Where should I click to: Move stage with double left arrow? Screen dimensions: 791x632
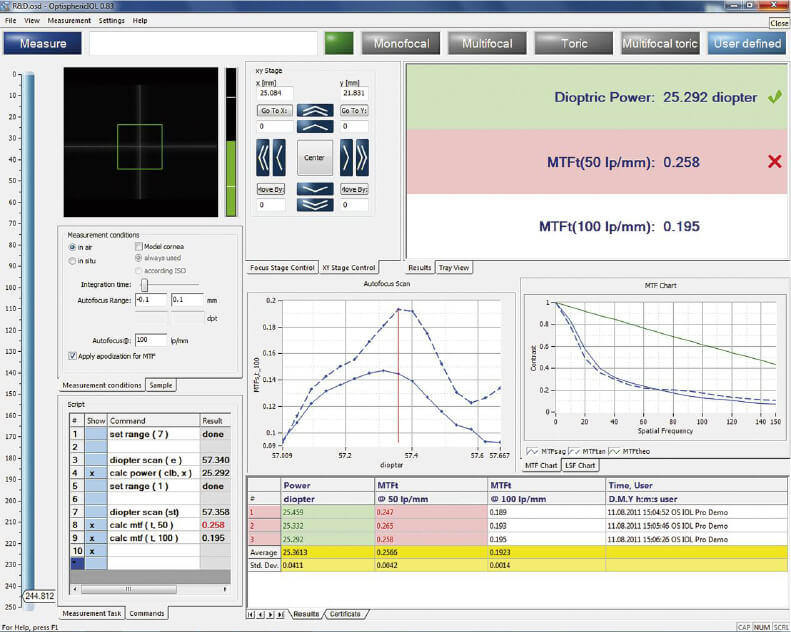(x=264, y=157)
